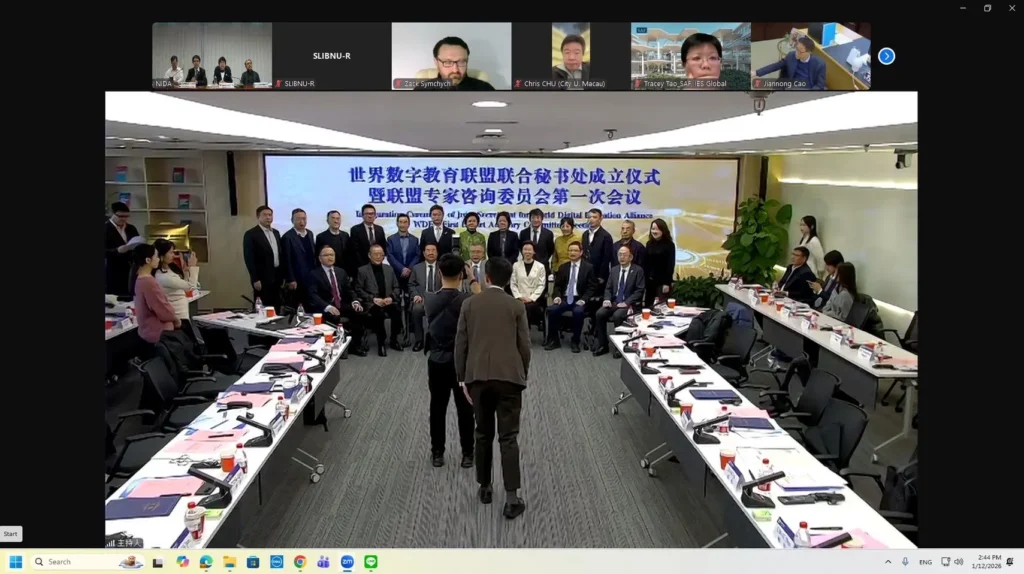Screen dimensions: 1024x574
Task: Open Microsoft Teams from the taskbar
Action: [323, 562]
